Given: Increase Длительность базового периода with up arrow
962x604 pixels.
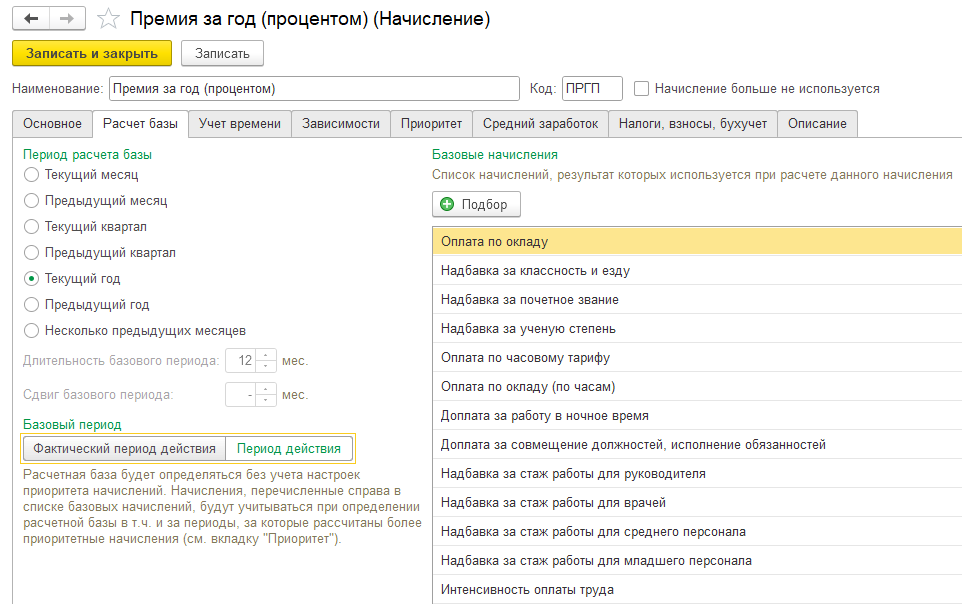Looking at the screenshot, I should click(x=266, y=355).
